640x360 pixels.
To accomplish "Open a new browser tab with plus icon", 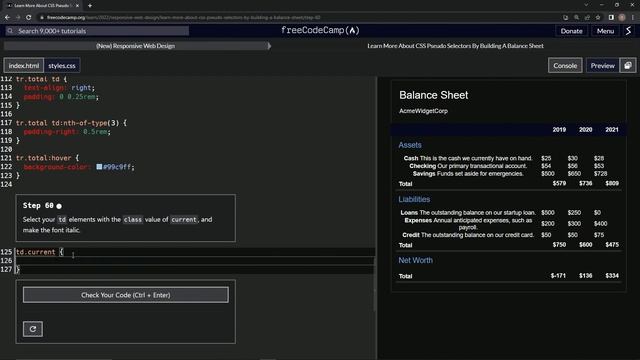I will [90, 6].
